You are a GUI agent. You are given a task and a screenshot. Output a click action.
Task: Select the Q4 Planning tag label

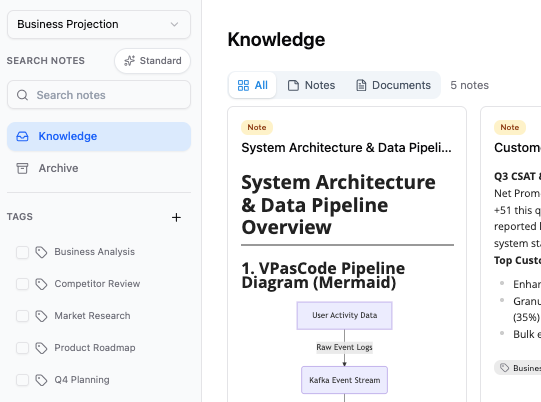coord(82,380)
